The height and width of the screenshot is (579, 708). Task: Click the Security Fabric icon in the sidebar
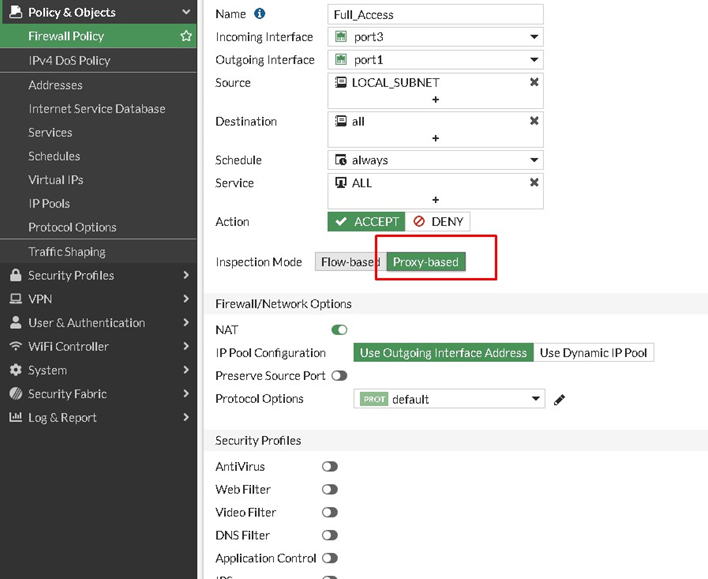pos(16,393)
